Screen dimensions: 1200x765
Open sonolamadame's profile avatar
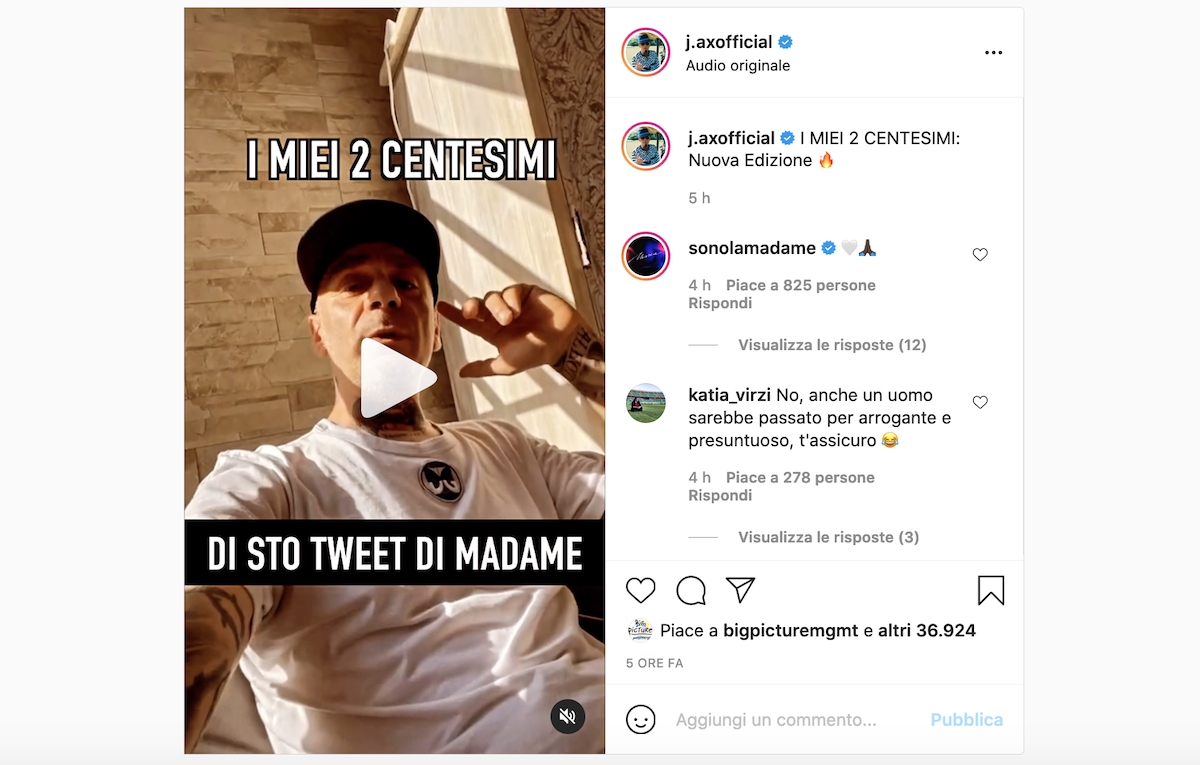[645, 256]
